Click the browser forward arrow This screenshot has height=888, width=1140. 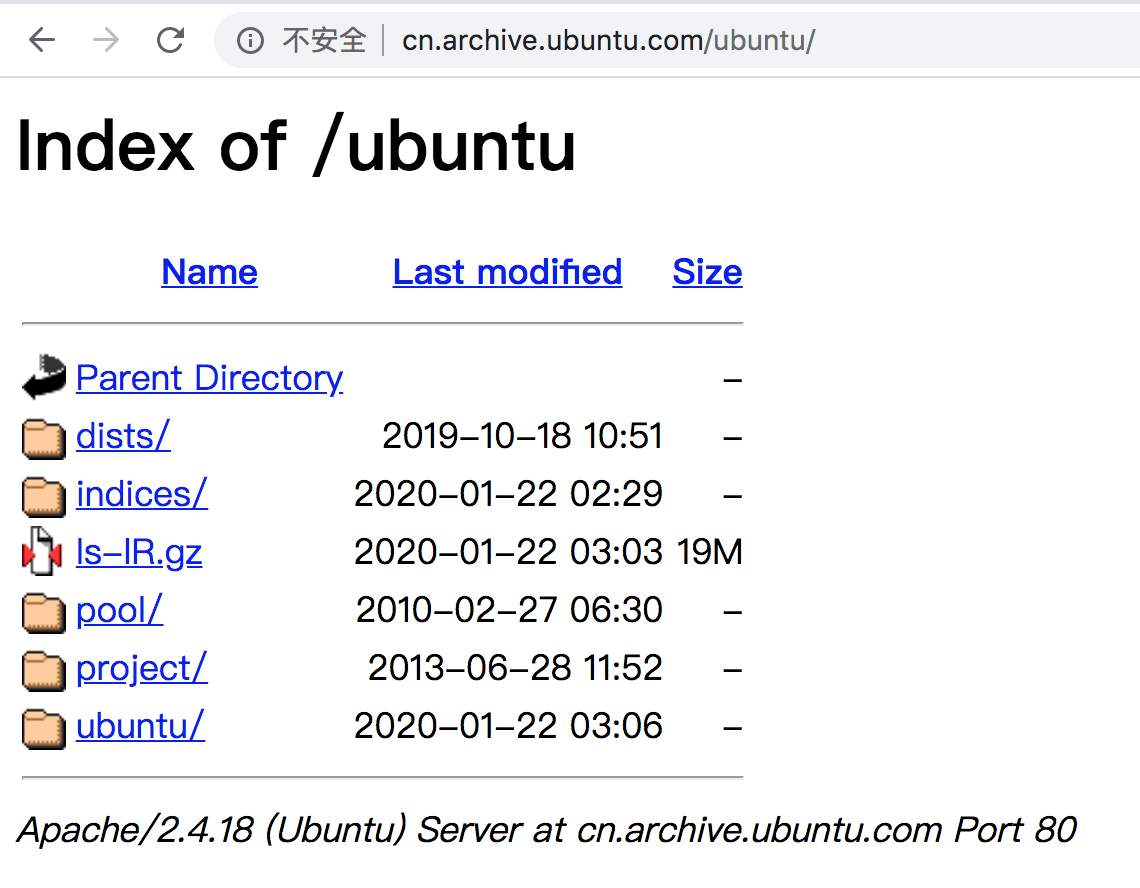coord(105,40)
